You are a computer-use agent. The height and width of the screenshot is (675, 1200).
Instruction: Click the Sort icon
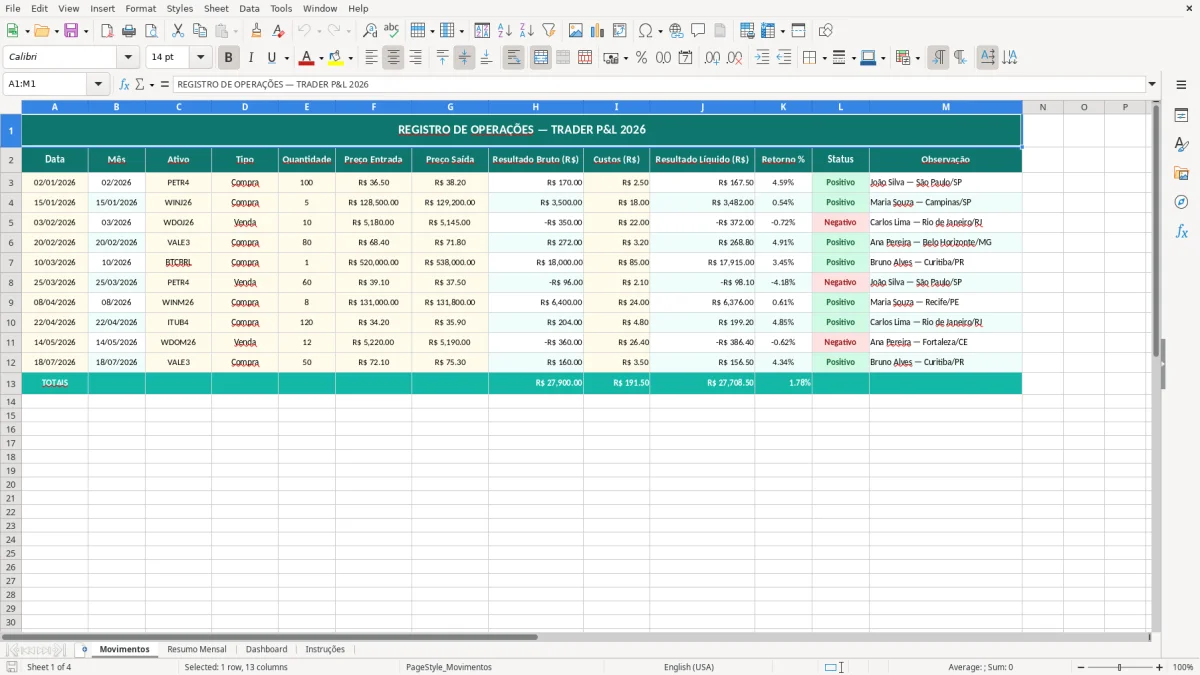[x=483, y=31]
